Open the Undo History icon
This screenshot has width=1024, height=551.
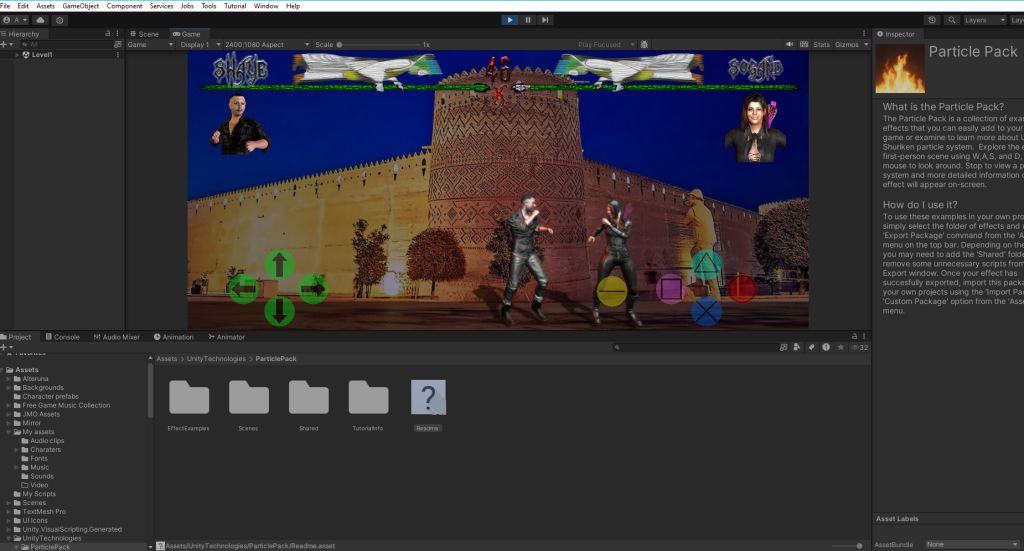[x=932, y=20]
